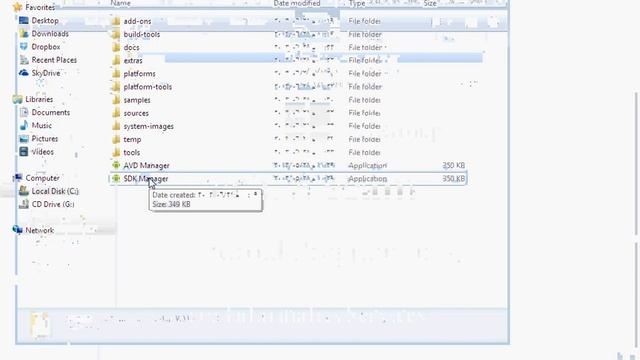The height and width of the screenshot is (360, 640).
Task: Select Favorites header in sidebar
Action: (40, 7)
